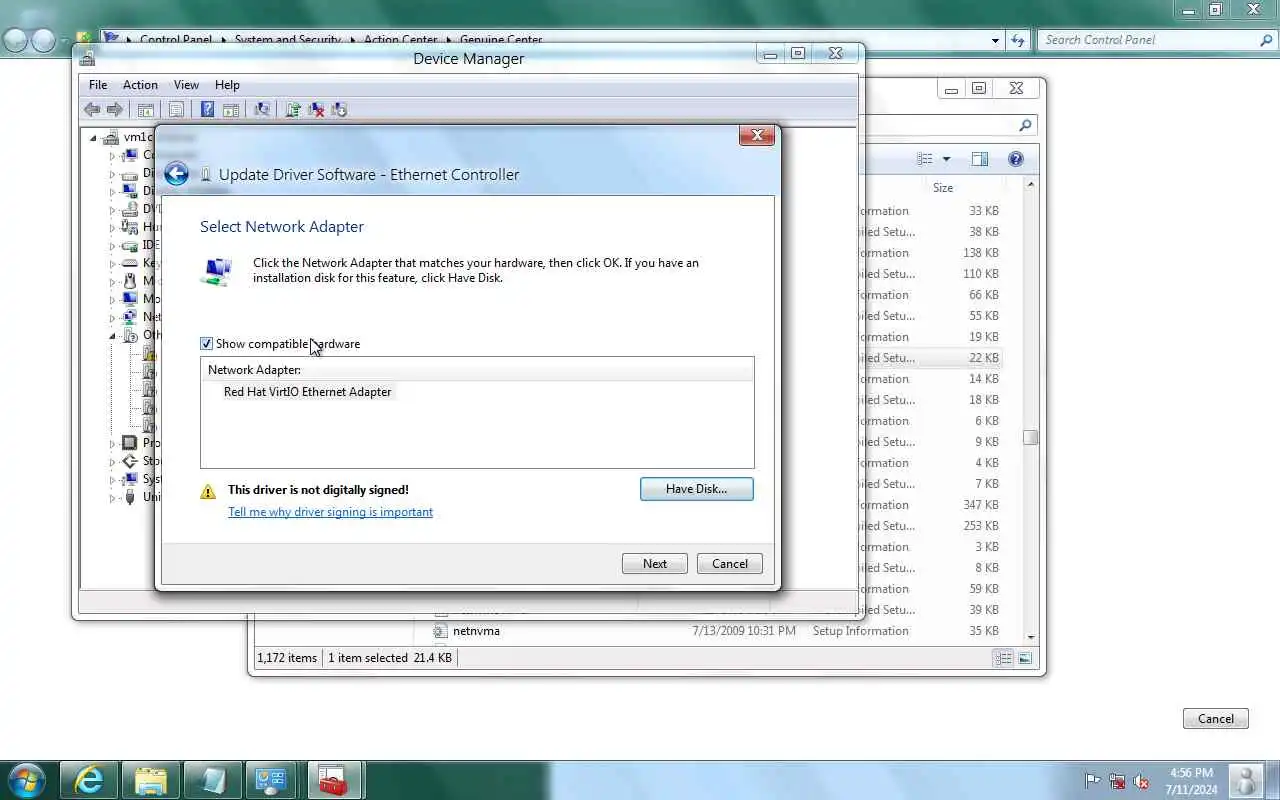The image size is (1280, 800).
Task: Click Scan for hardware changes icon
Action: (262, 110)
